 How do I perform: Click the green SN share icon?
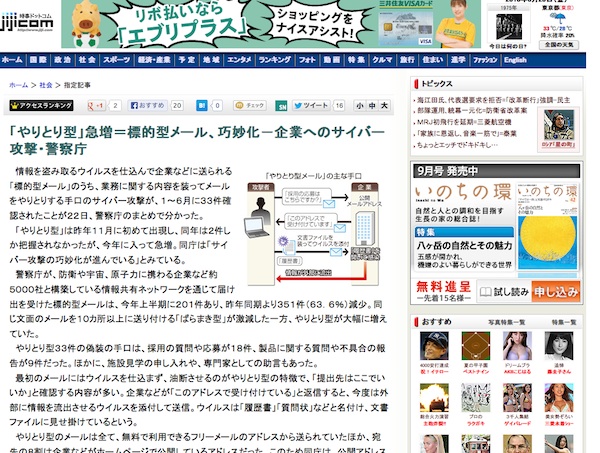click(x=283, y=105)
